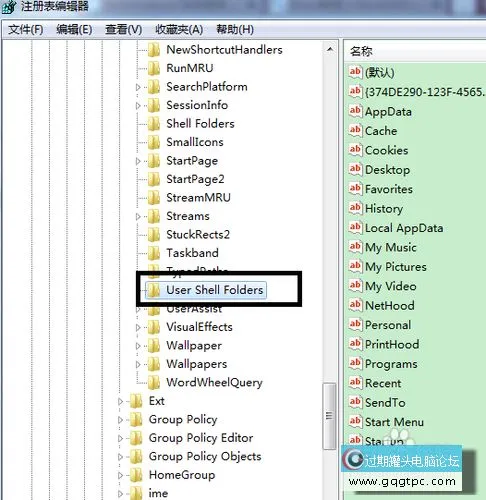This screenshot has height=500, width=486.
Task: Select the {374DE290-123F-4565 value
Action: (x=425, y=92)
